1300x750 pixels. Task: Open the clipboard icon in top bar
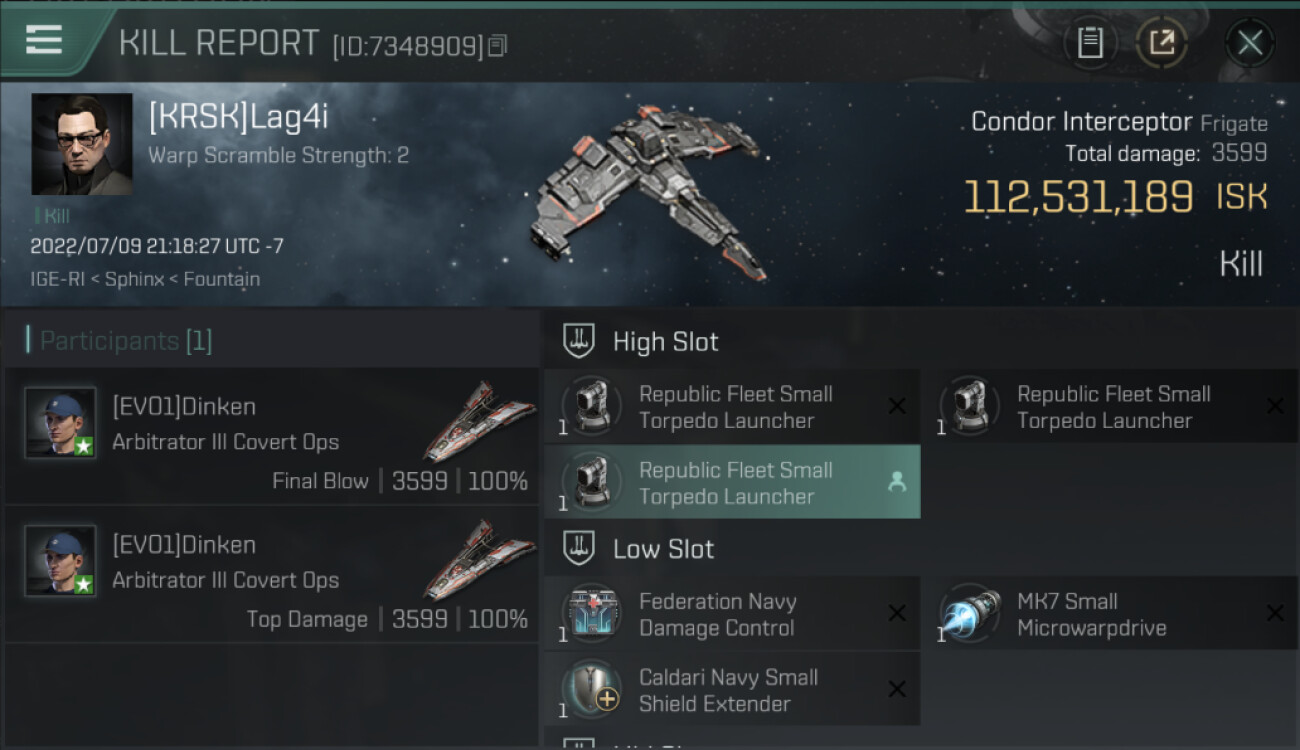(1090, 42)
